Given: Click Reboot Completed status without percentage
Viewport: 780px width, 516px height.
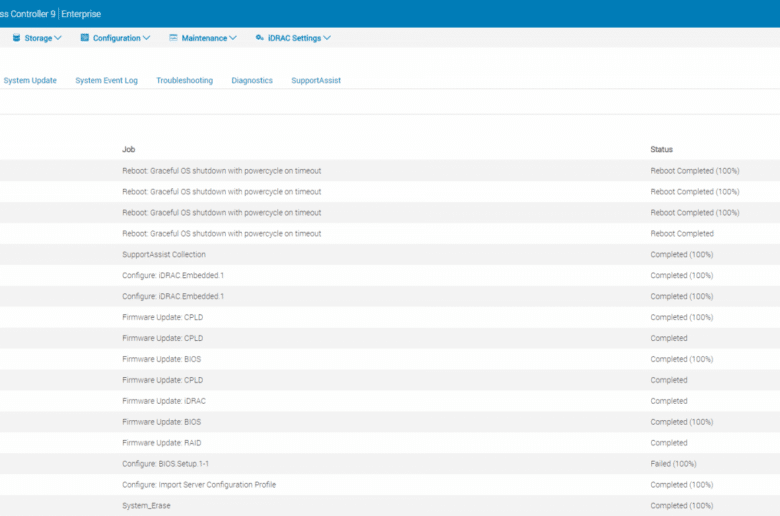Looking at the screenshot, I should click(682, 233).
